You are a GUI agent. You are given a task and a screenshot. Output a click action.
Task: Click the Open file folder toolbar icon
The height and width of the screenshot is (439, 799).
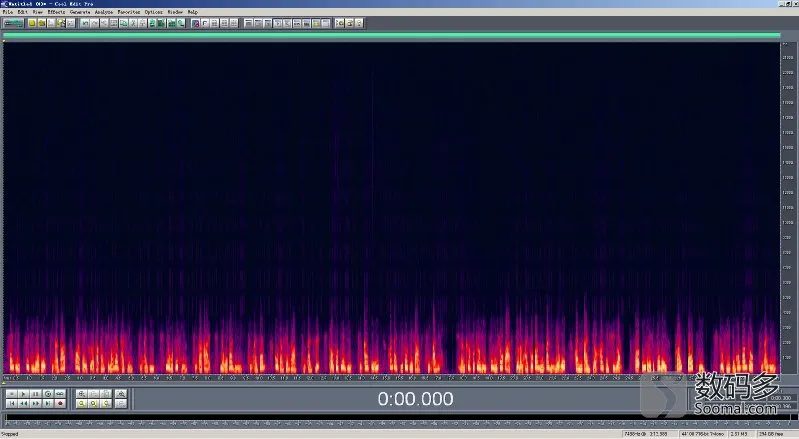pyautogui.click(x=42, y=23)
